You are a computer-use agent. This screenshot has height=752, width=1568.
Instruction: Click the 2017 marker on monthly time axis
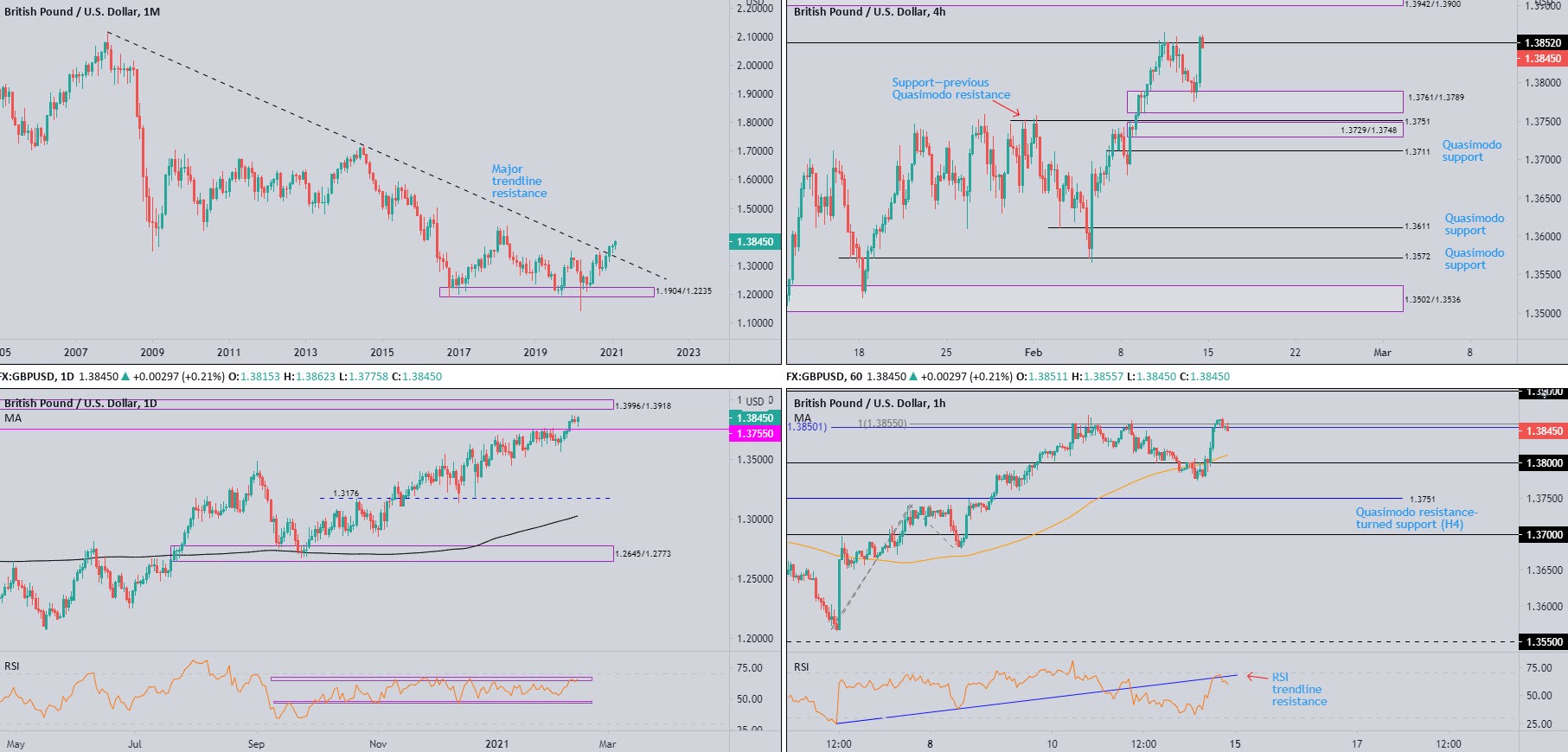[x=458, y=353]
